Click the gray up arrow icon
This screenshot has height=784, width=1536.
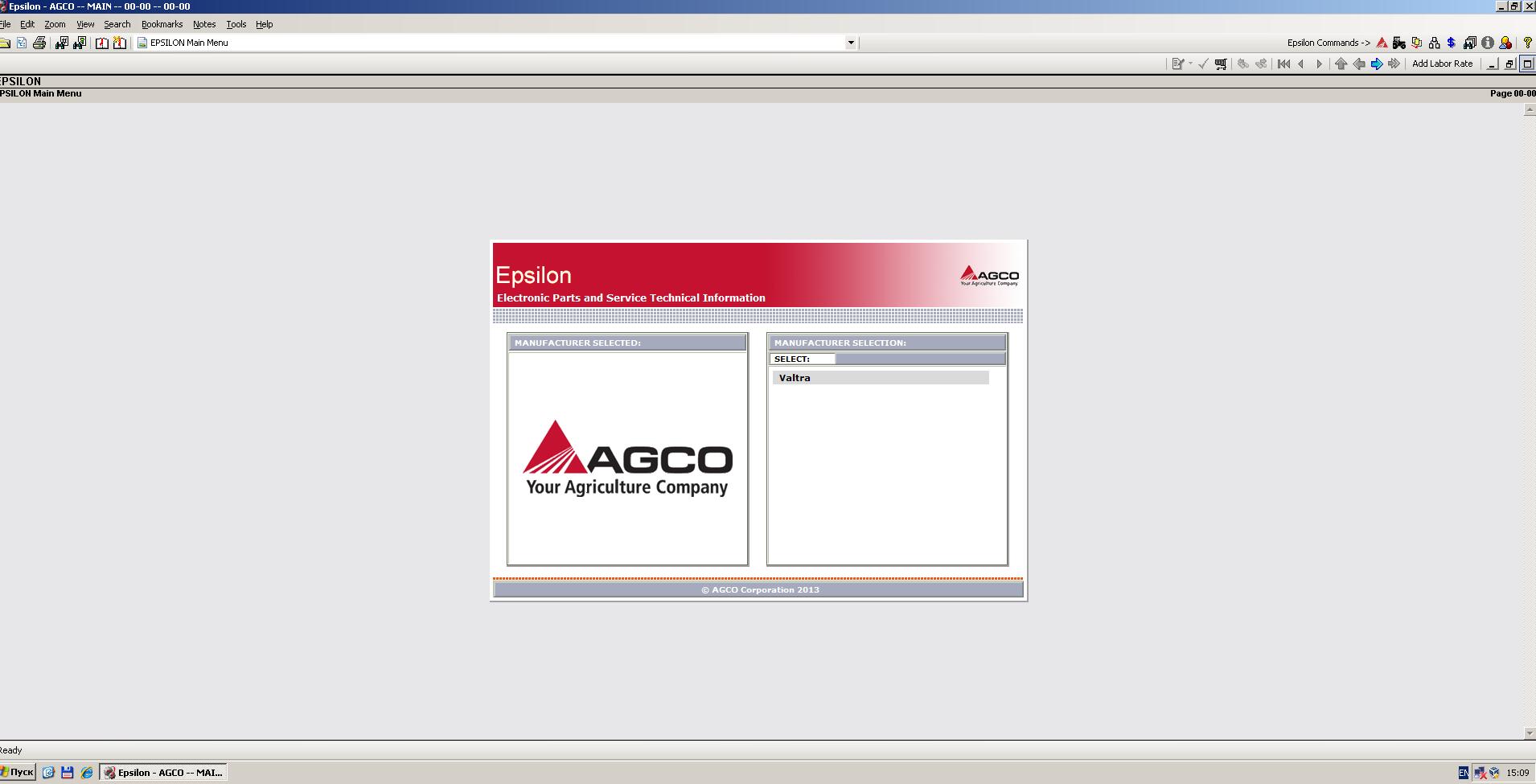[x=1341, y=64]
